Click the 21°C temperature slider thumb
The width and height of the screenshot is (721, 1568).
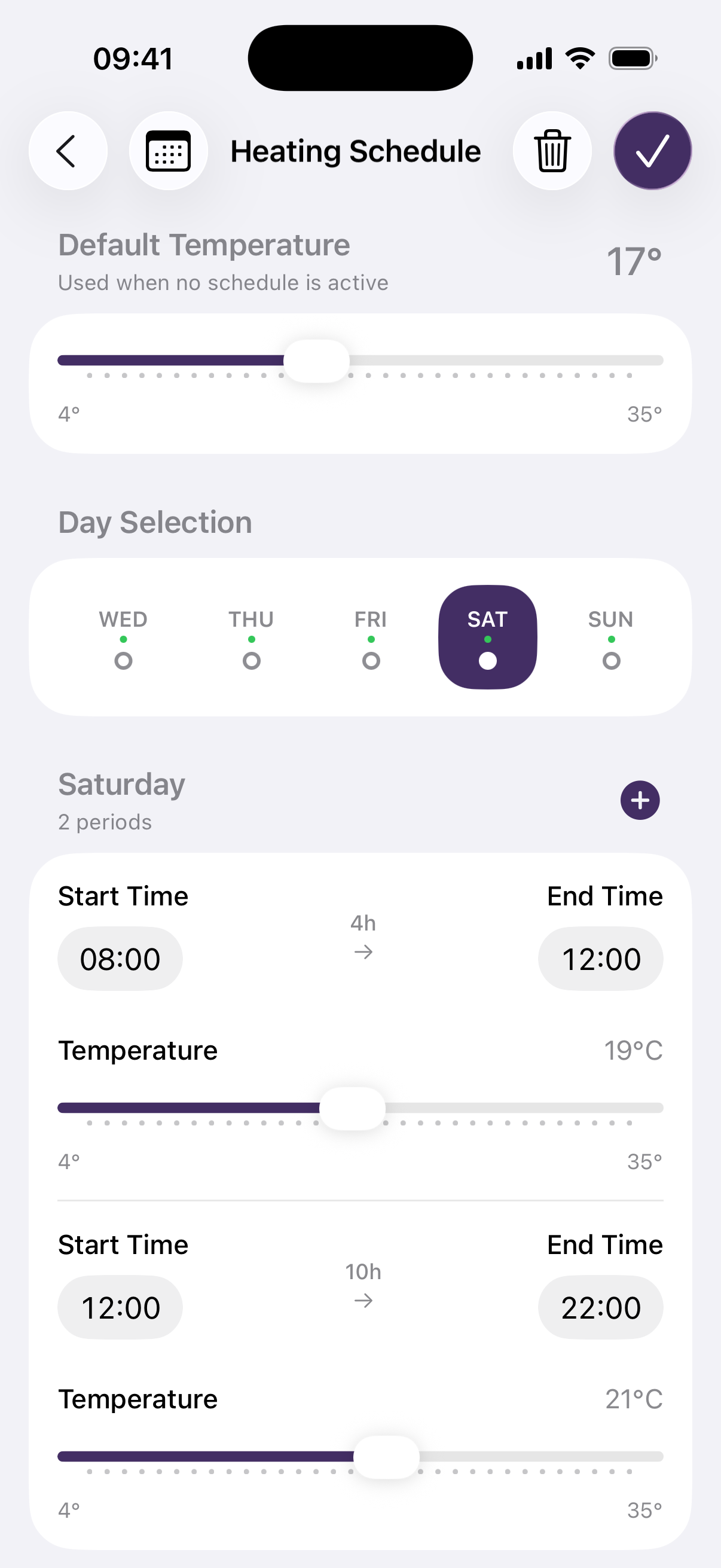click(386, 1457)
